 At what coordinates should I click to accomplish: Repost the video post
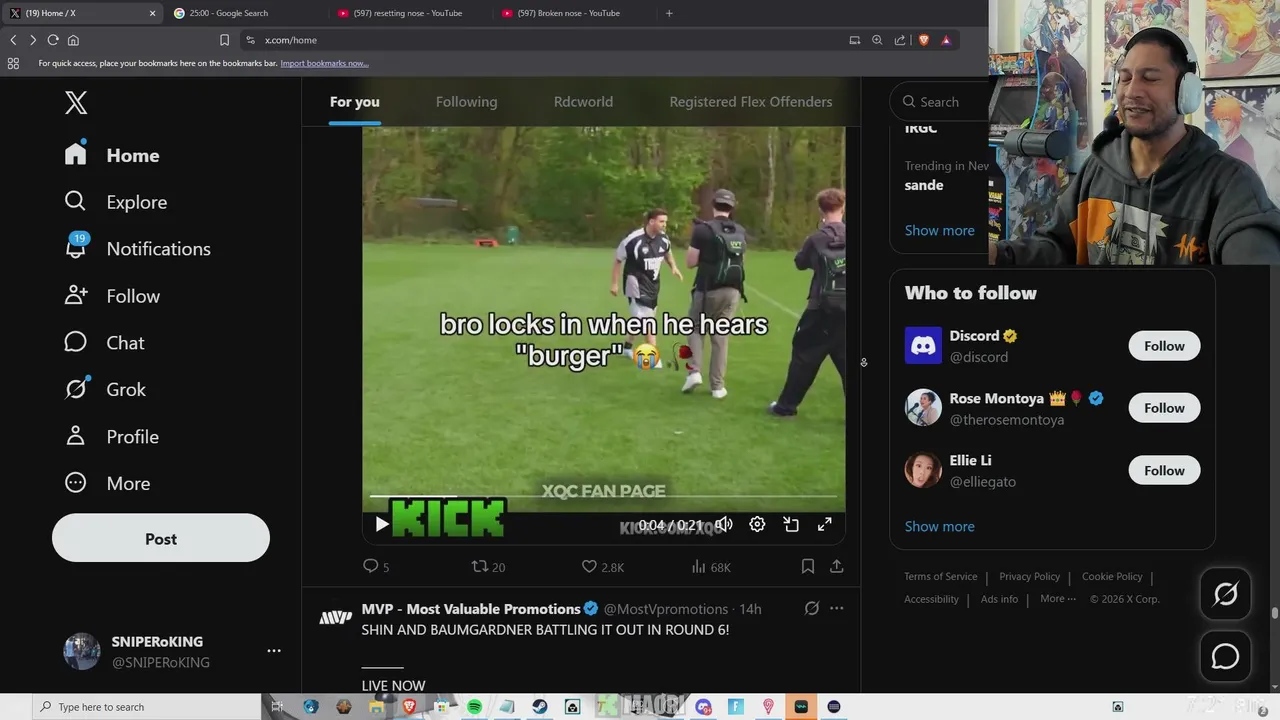click(488, 566)
